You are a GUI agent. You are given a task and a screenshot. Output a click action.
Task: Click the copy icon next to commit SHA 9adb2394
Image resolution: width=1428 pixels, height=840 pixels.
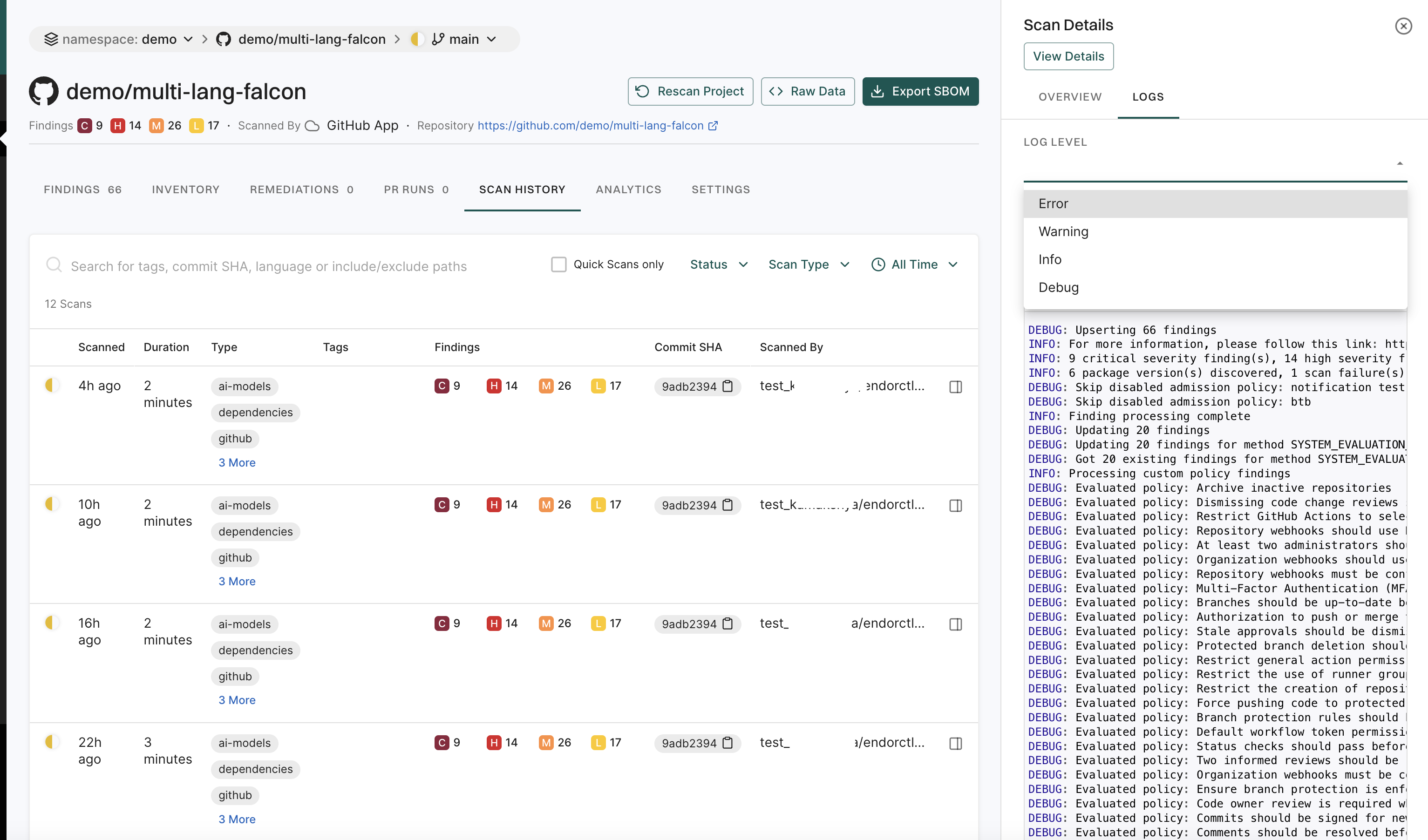click(728, 386)
